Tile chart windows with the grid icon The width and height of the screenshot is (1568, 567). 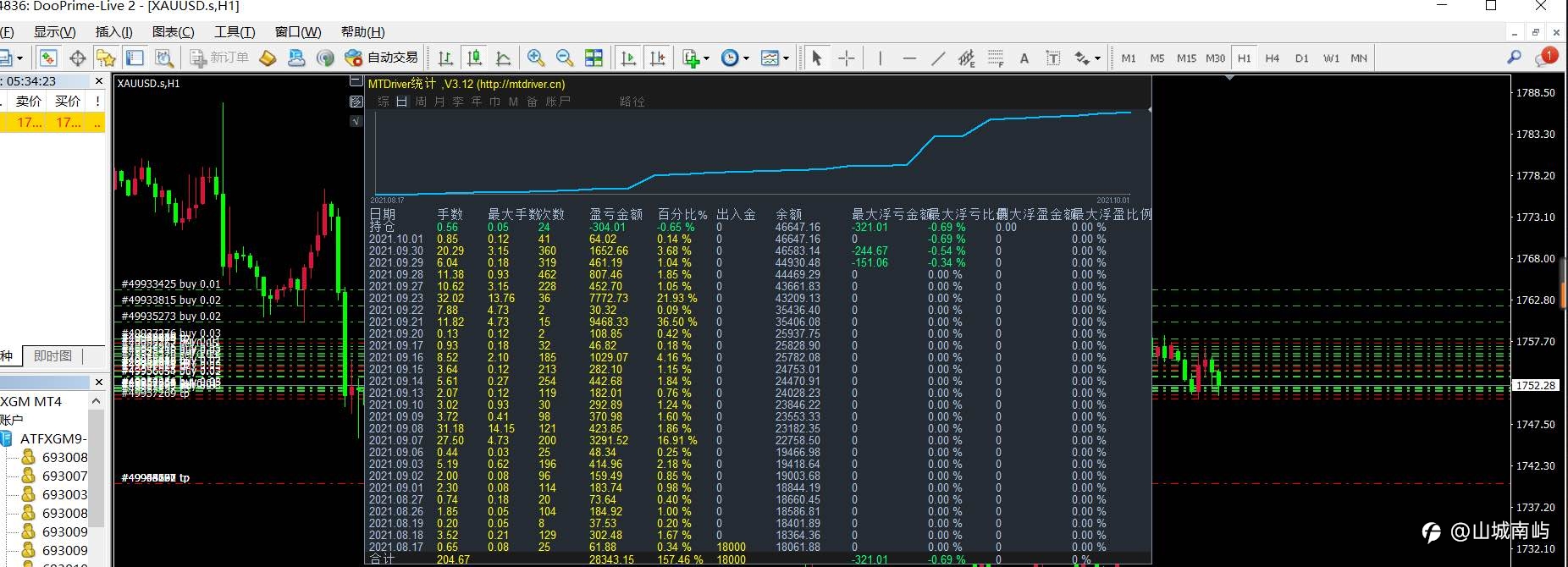[x=594, y=58]
